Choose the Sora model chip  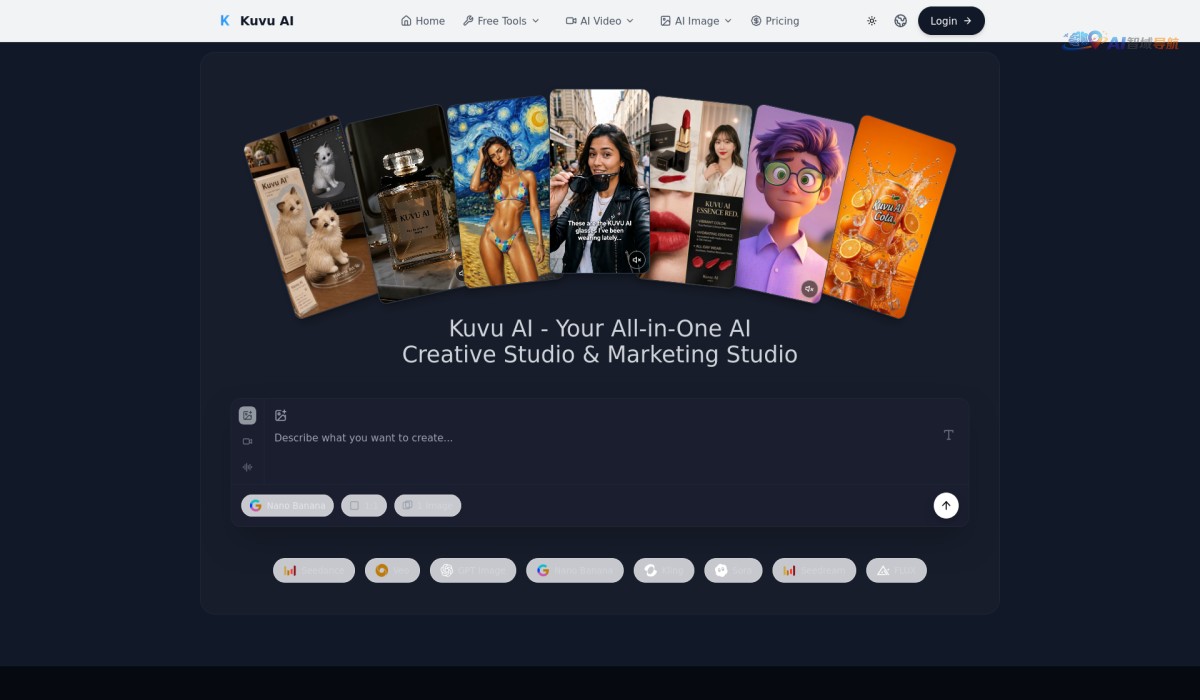point(733,570)
